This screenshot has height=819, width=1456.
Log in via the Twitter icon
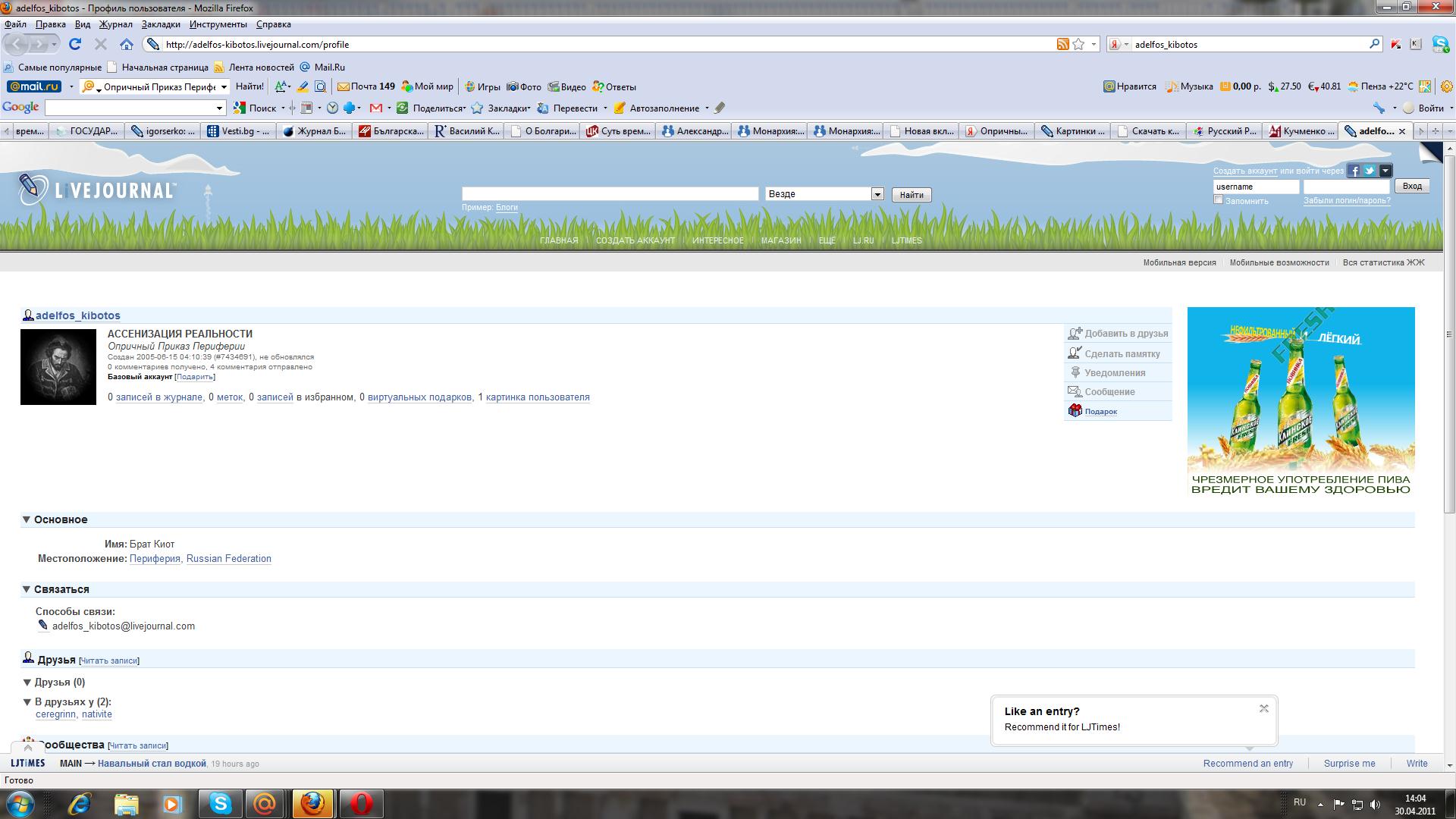point(1369,171)
